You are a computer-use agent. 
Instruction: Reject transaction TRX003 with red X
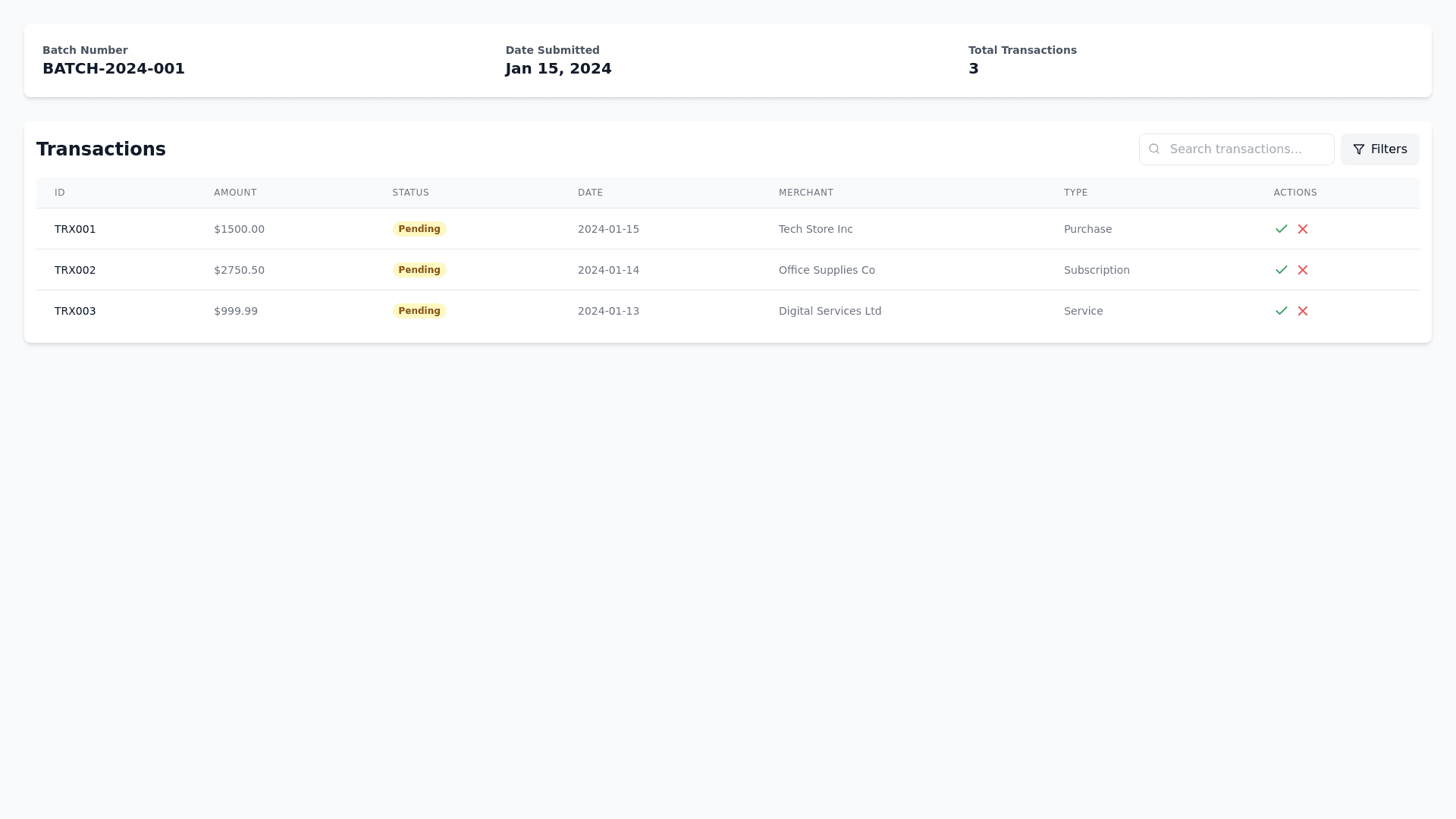1303,311
